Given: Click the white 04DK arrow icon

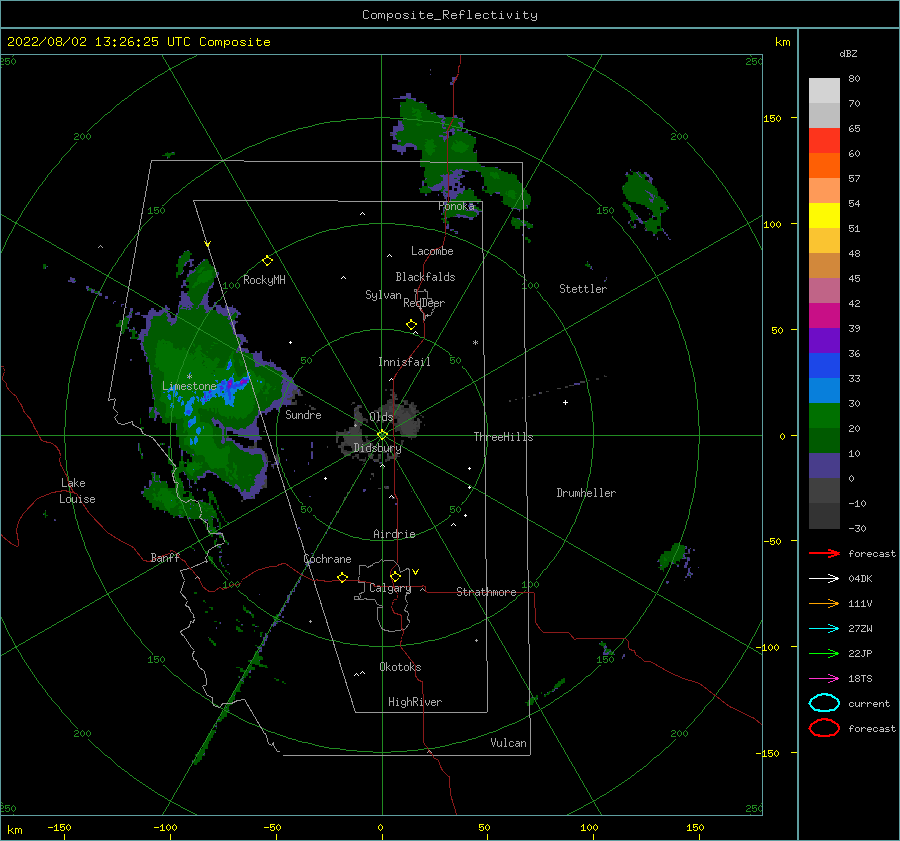Looking at the screenshot, I should click(x=824, y=578).
